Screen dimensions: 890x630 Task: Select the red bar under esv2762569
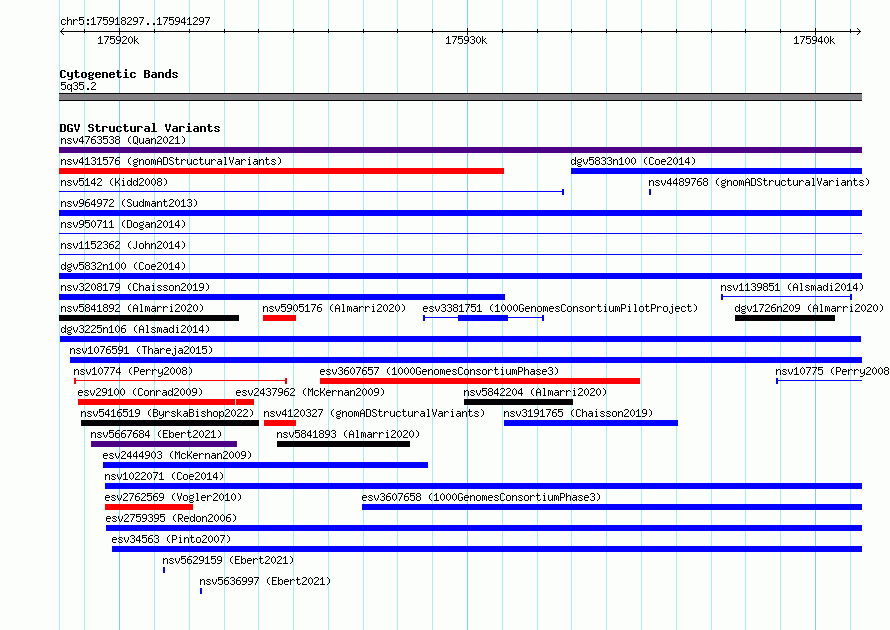149,507
